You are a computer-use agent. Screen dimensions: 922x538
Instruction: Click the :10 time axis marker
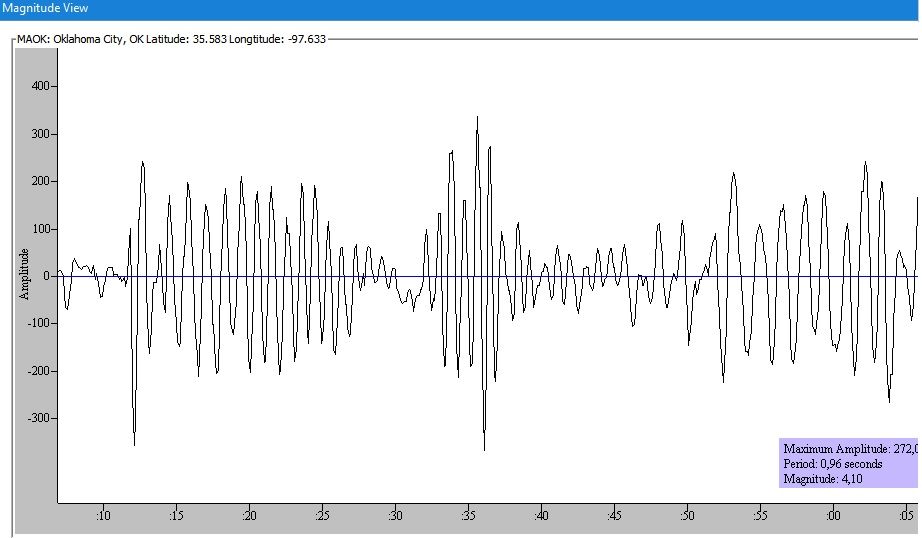coord(103,516)
